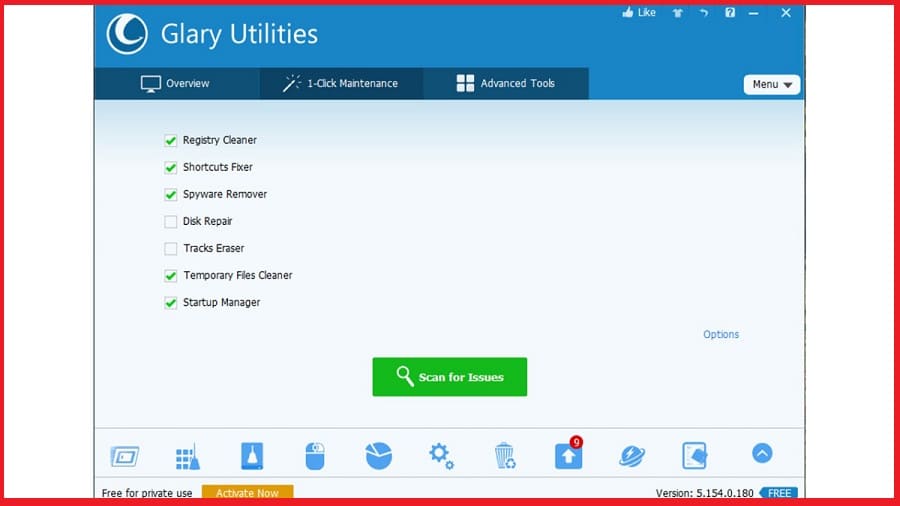Viewport: 900px width, 506px height.
Task: Open the Process Manager gears icon
Action: pos(441,456)
